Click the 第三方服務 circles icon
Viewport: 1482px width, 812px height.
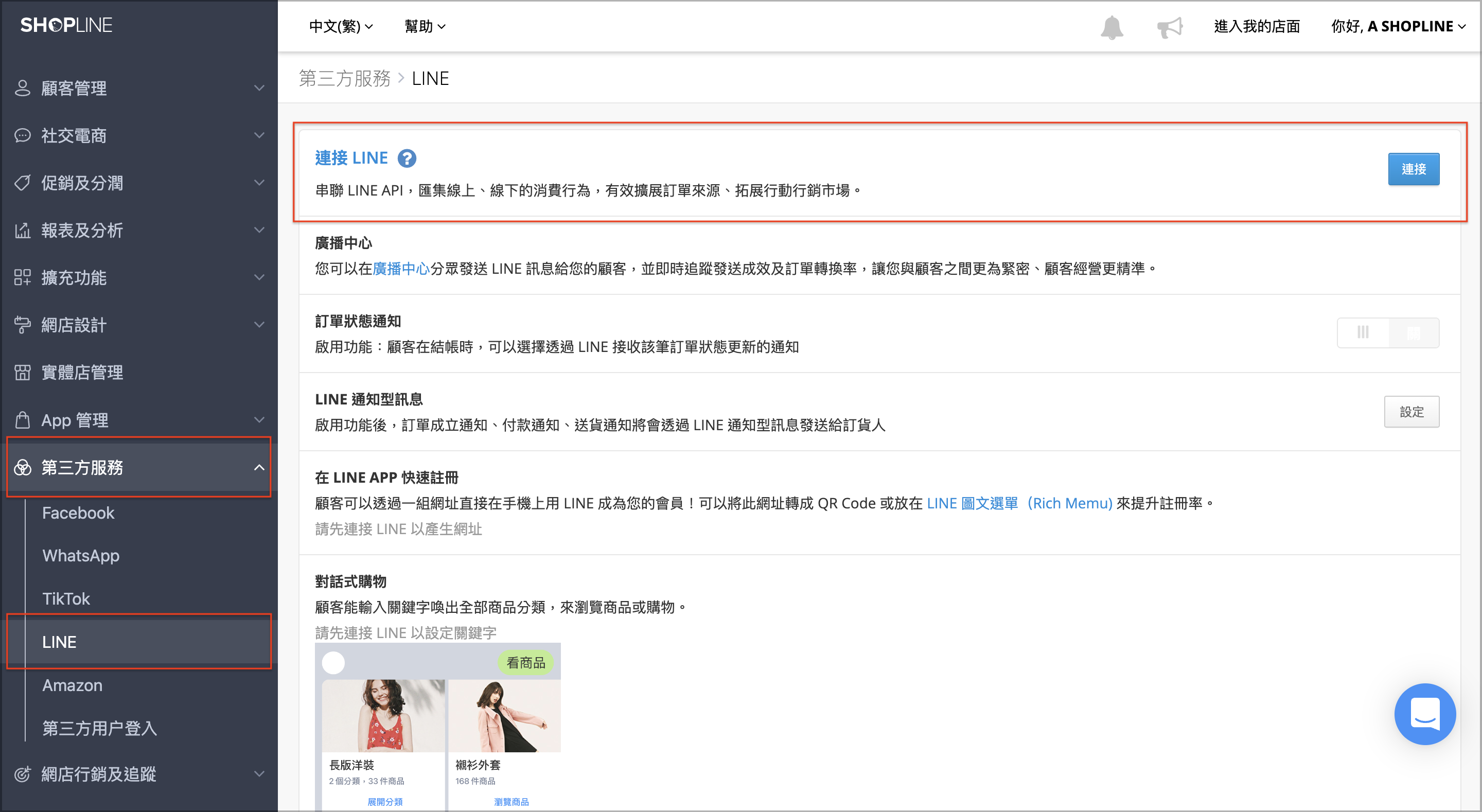[23, 467]
